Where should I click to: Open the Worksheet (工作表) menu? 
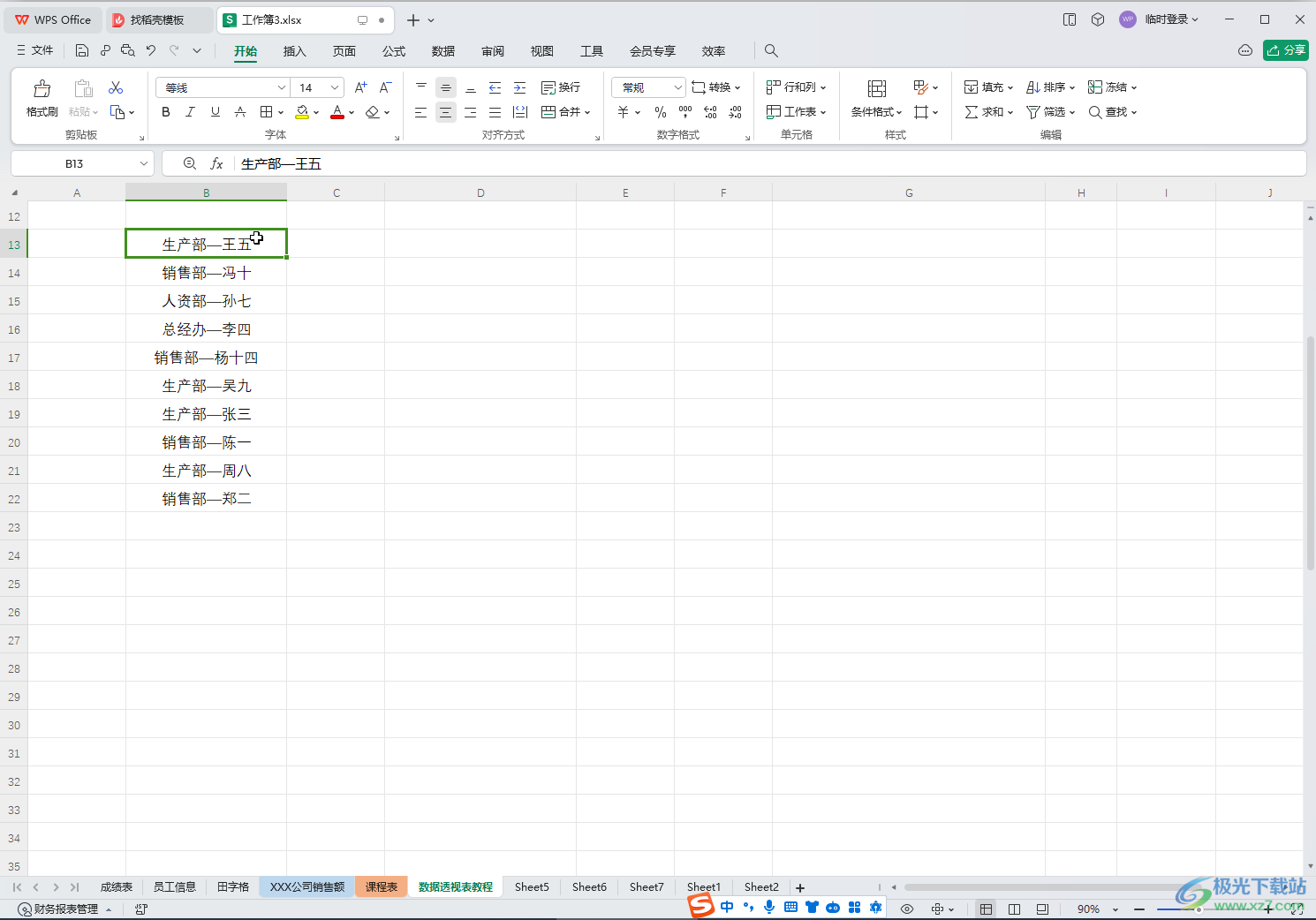796,112
